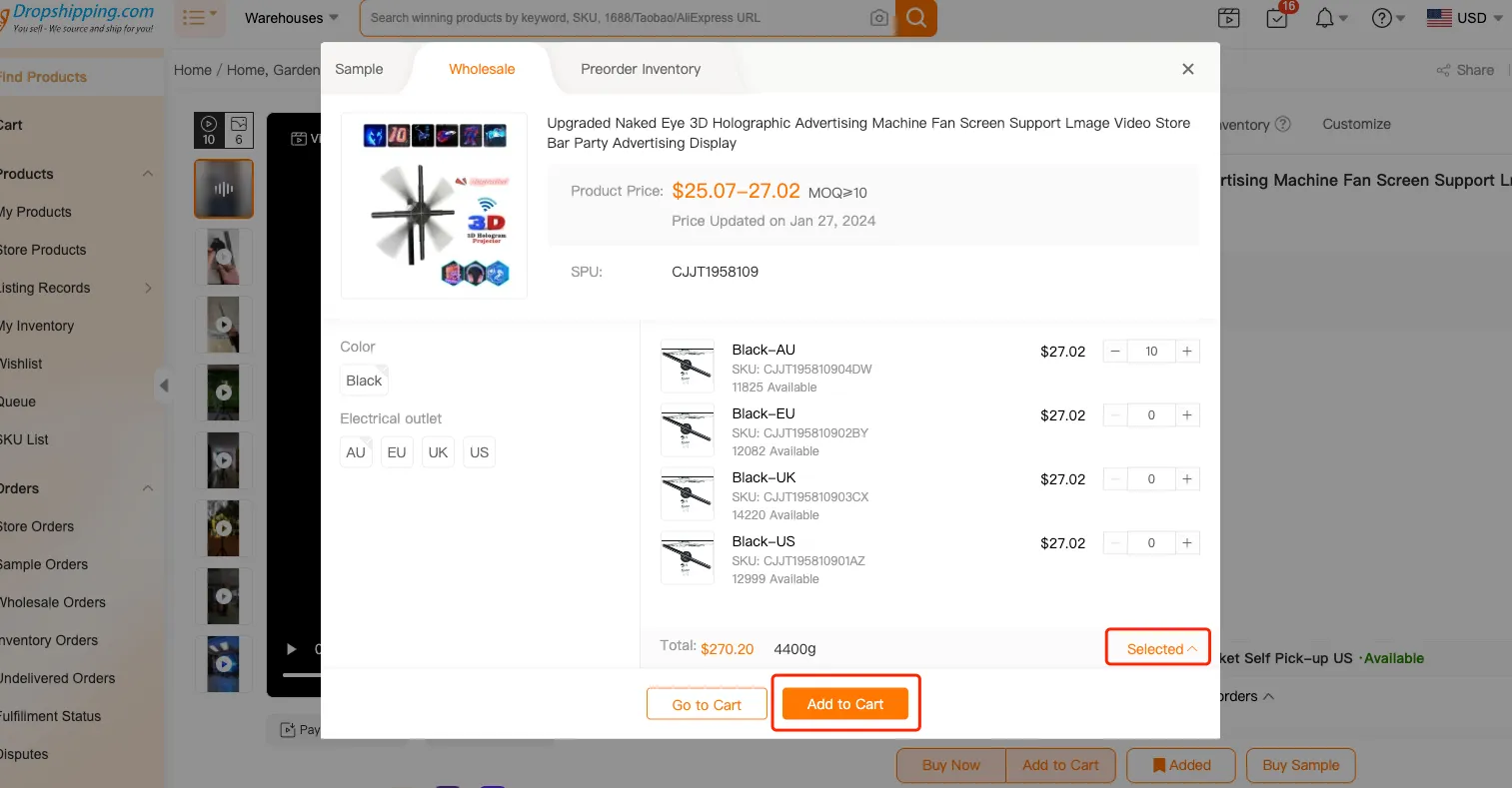Screen dimensions: 1512x788
Task: Open the notifications bell
Action: click(x=1325, y=18)
